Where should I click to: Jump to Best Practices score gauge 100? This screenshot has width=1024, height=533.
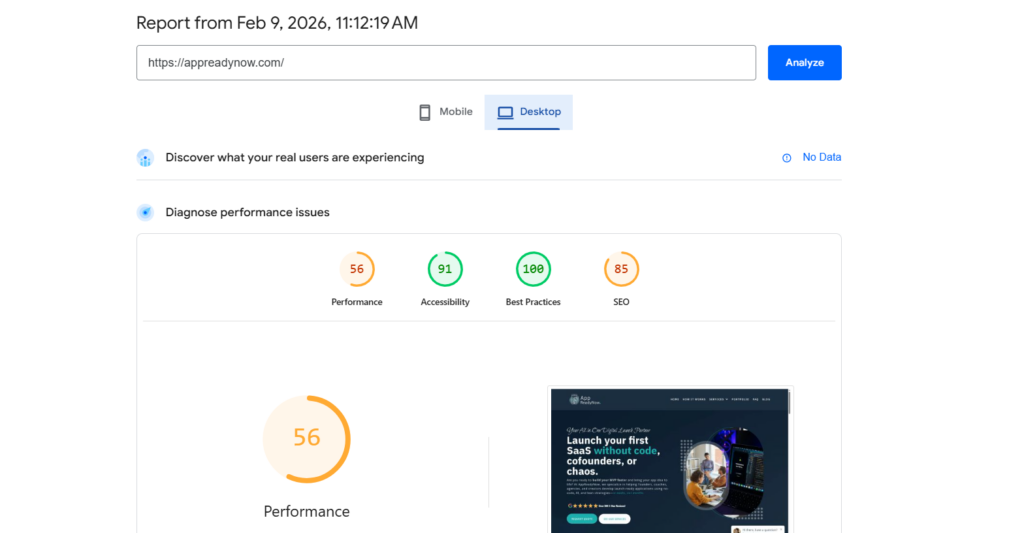click(x=533, y=269)
